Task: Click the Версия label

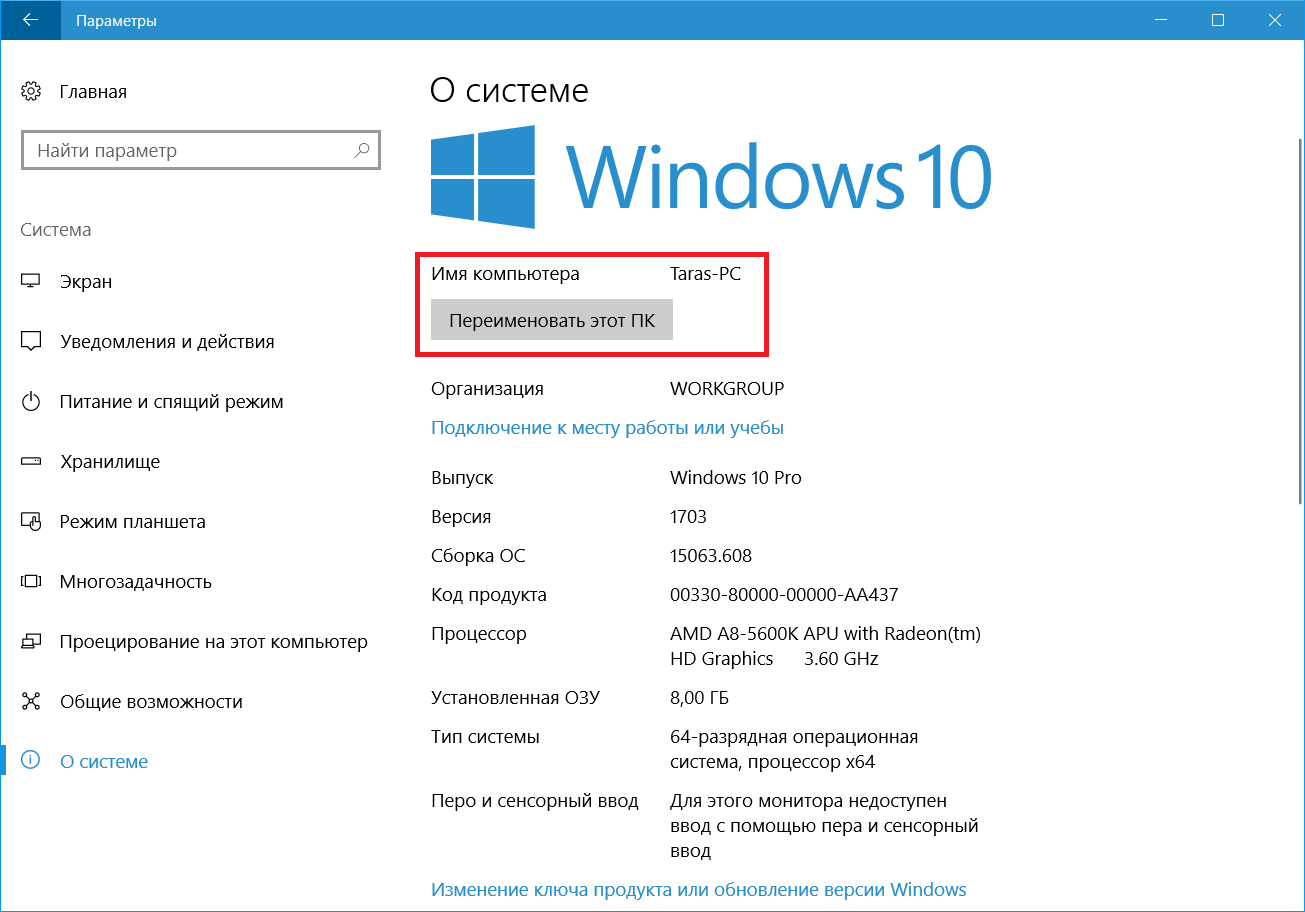Action: tap(461, 517)
